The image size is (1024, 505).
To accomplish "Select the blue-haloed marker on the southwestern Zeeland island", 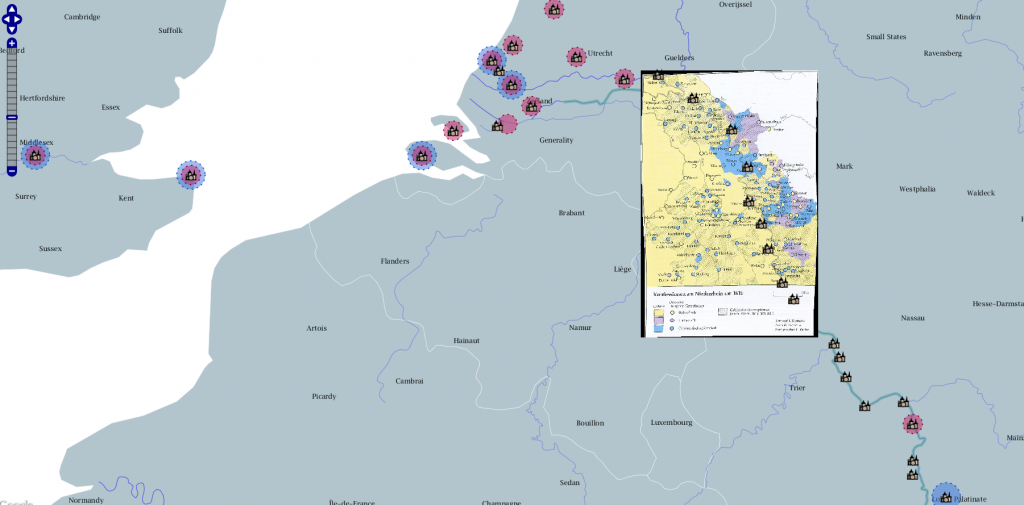I will coord(422,156).
